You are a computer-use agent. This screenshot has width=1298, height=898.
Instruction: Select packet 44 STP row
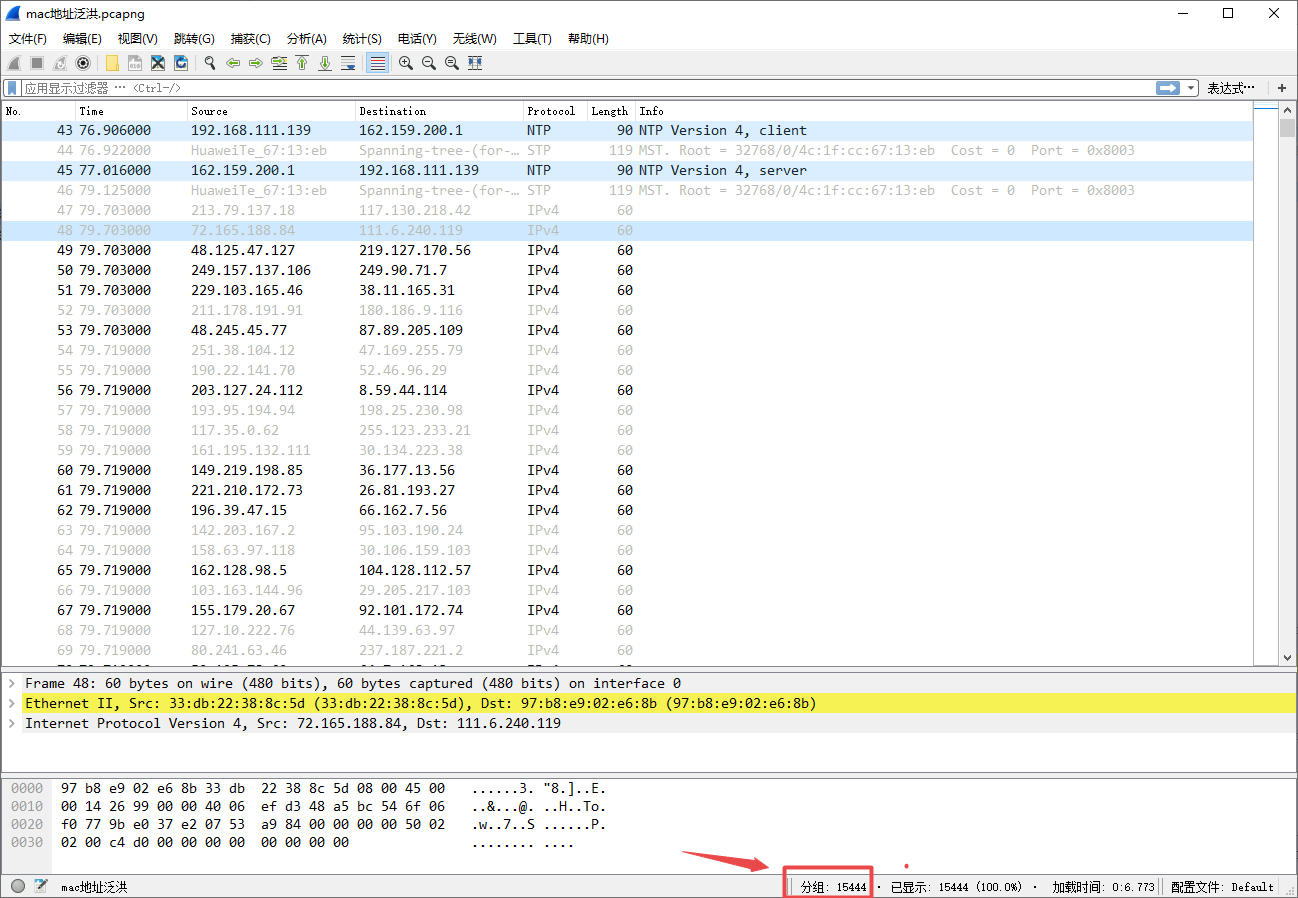point(627,150)
